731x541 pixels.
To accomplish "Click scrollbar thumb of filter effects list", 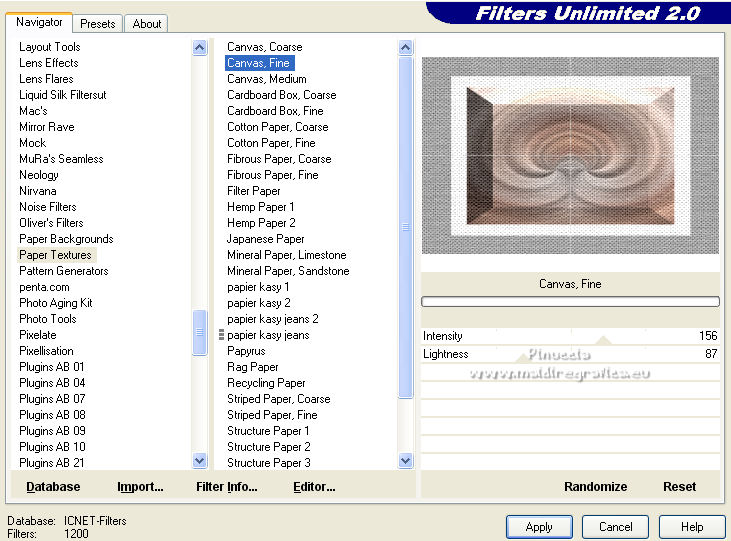I will pos(406,227).
